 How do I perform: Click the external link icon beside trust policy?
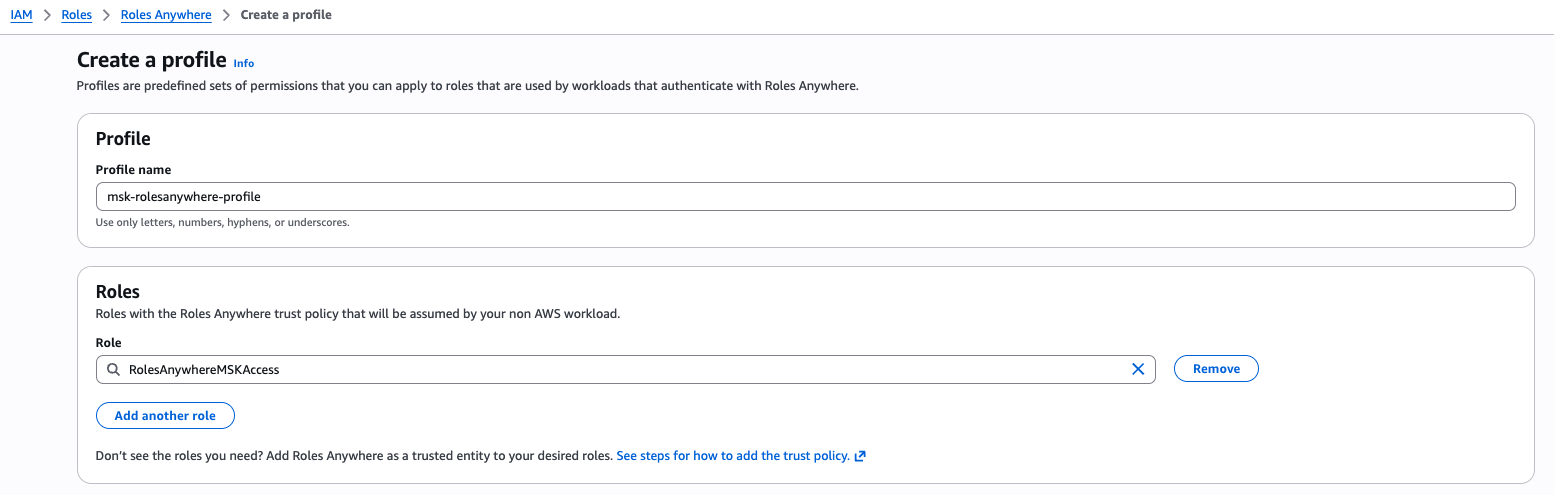point(860,456)
